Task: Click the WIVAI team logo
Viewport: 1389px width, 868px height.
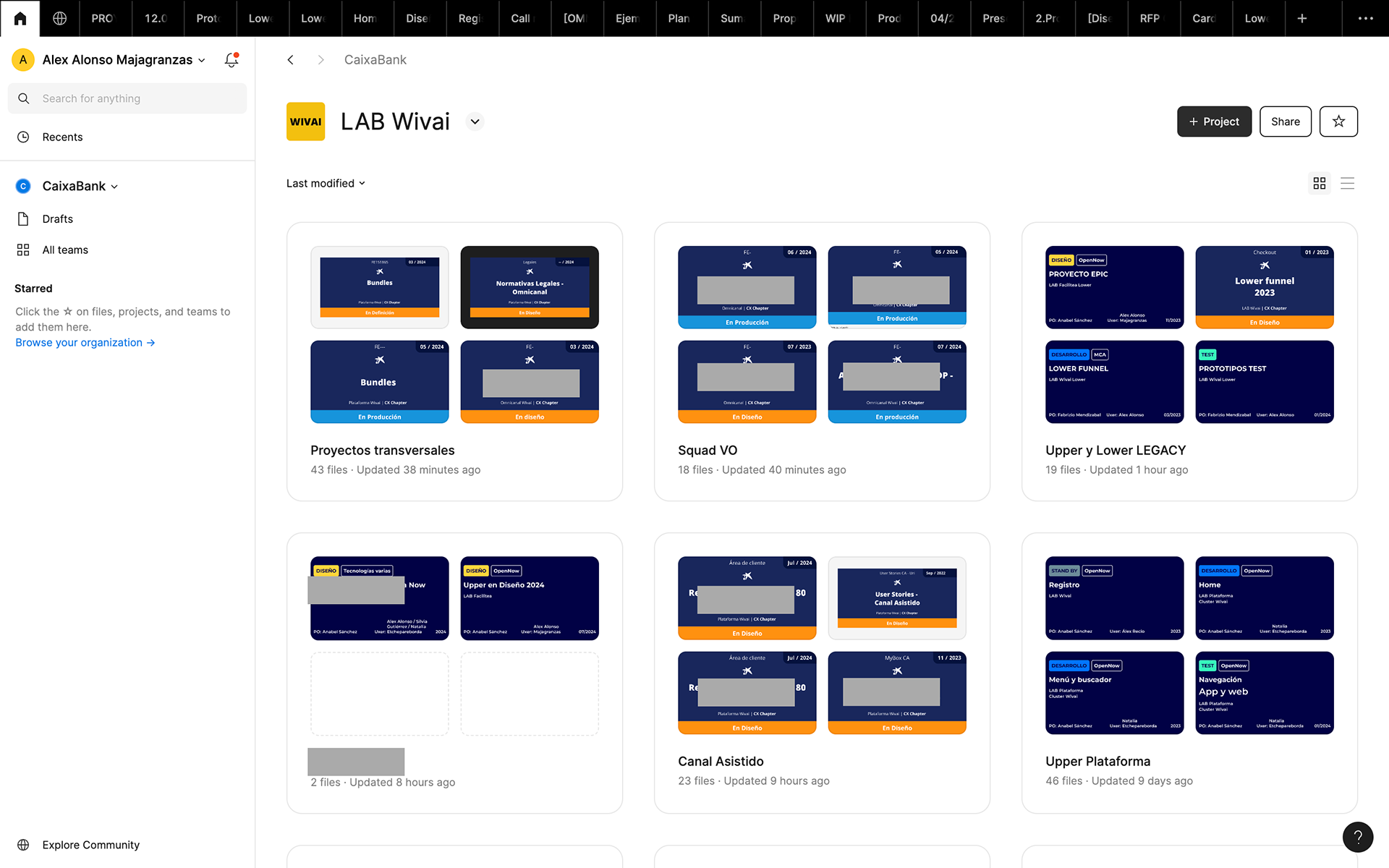Action: pyautogui.click(x=305, y=122)
